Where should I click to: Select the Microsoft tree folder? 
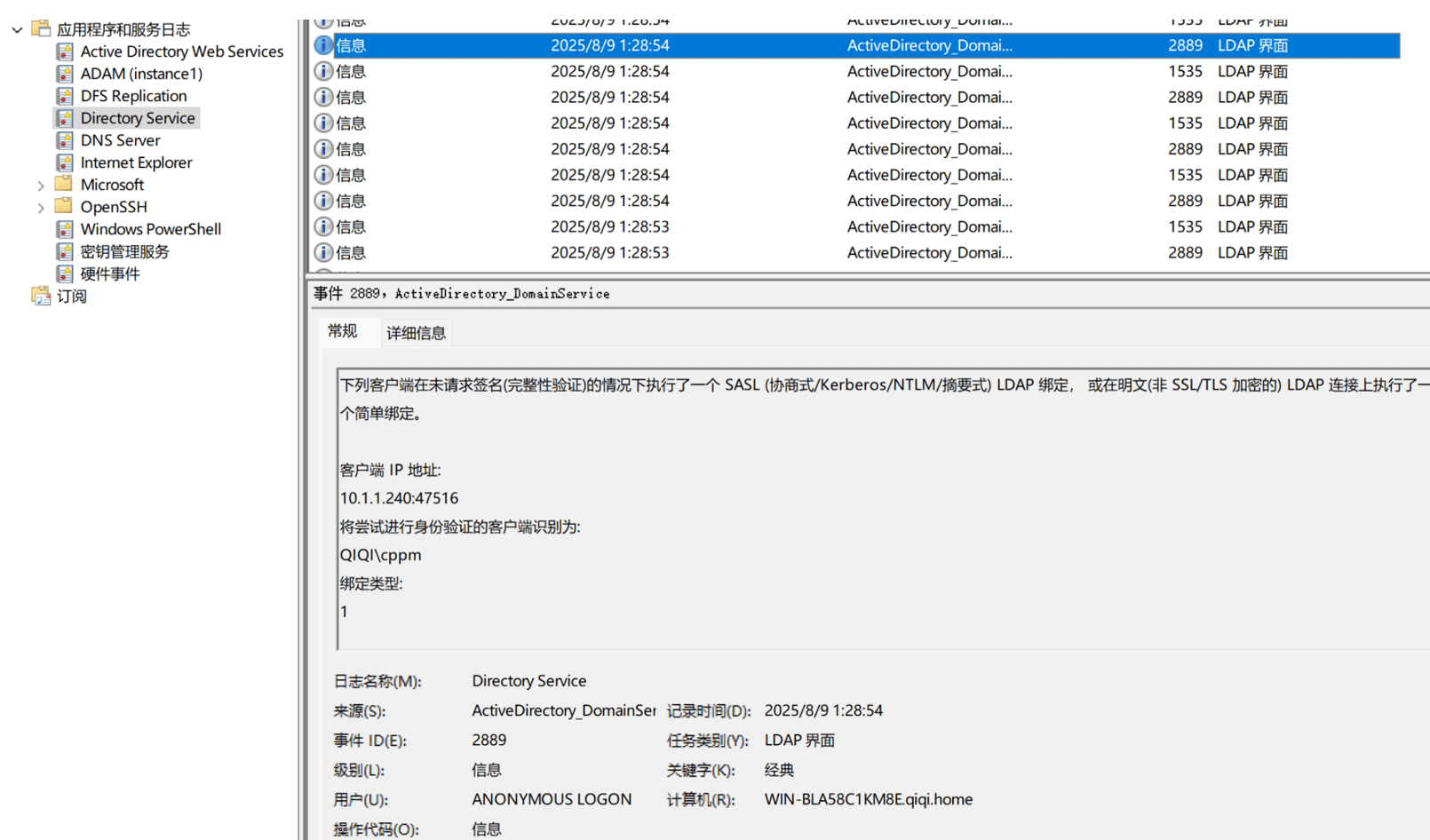pos(112,185)
